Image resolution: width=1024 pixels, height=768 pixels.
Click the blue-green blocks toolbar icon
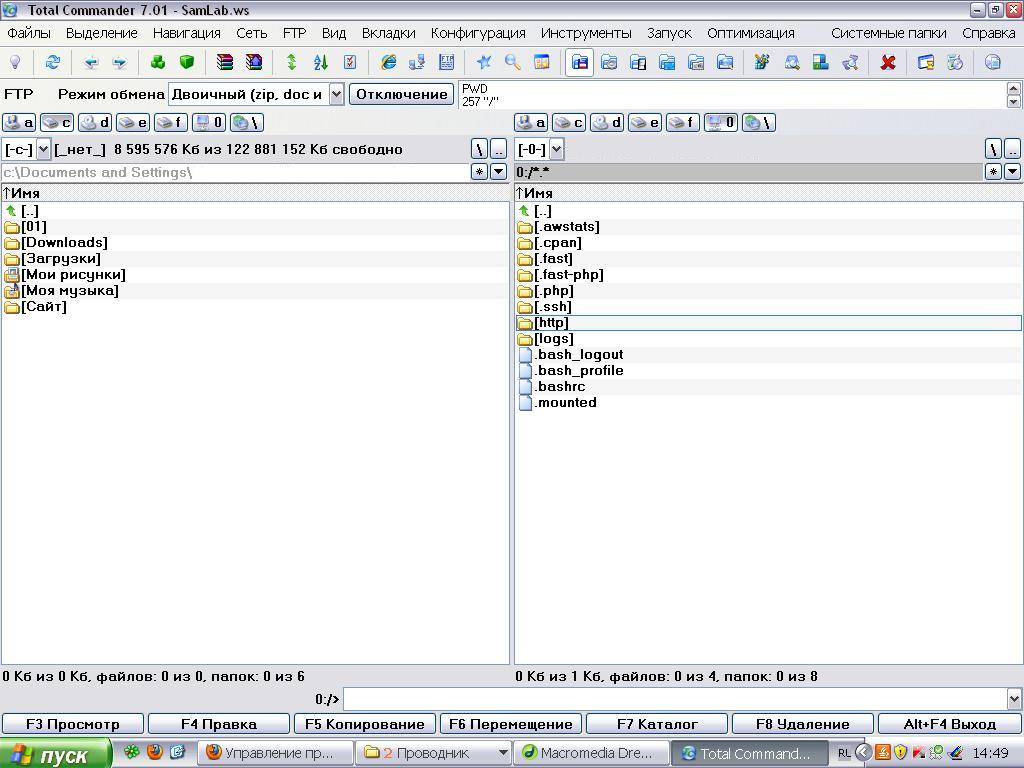[x=820, y=62]
